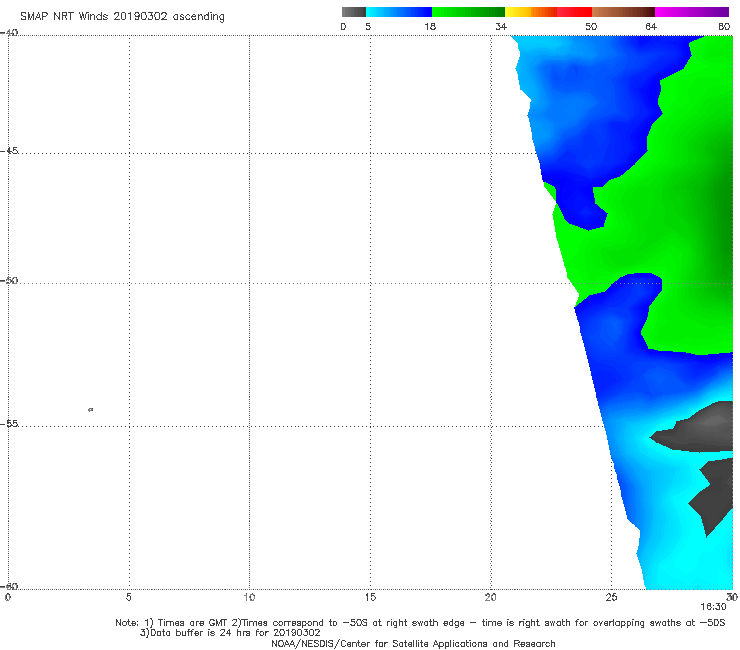The image size is (740, 650).
Task: Click the latitude axis label "-40"
Action: pyautogui.click(x=9, y=33)
